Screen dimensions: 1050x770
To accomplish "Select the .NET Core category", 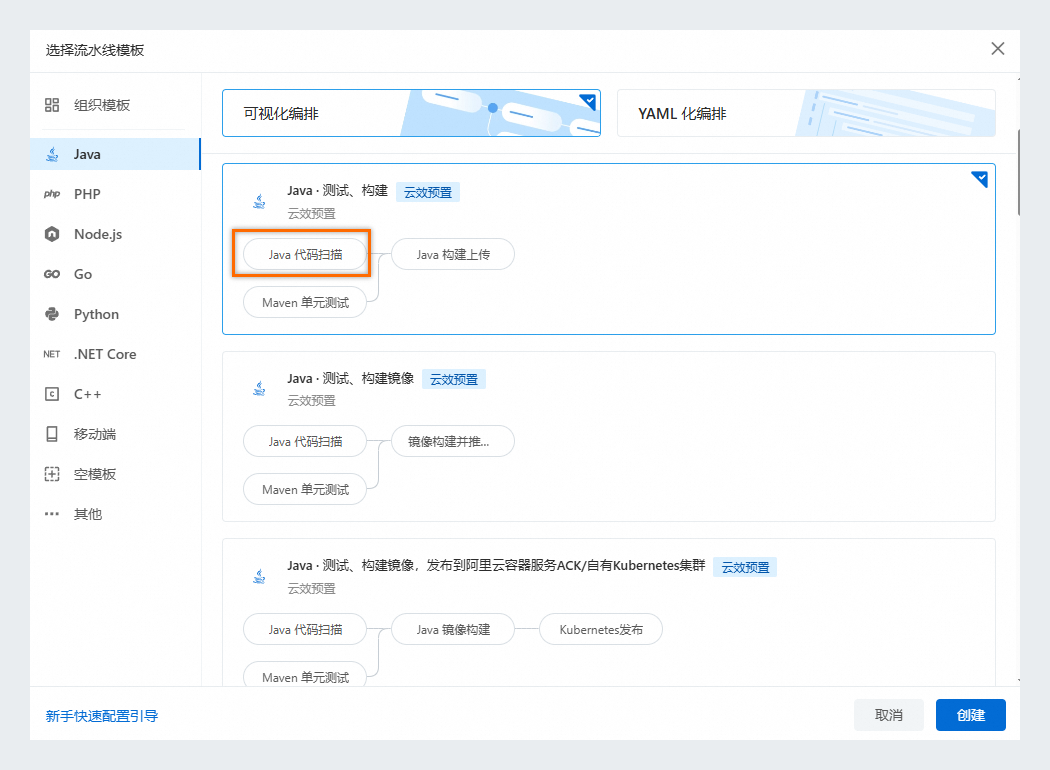I will [115, 354].
